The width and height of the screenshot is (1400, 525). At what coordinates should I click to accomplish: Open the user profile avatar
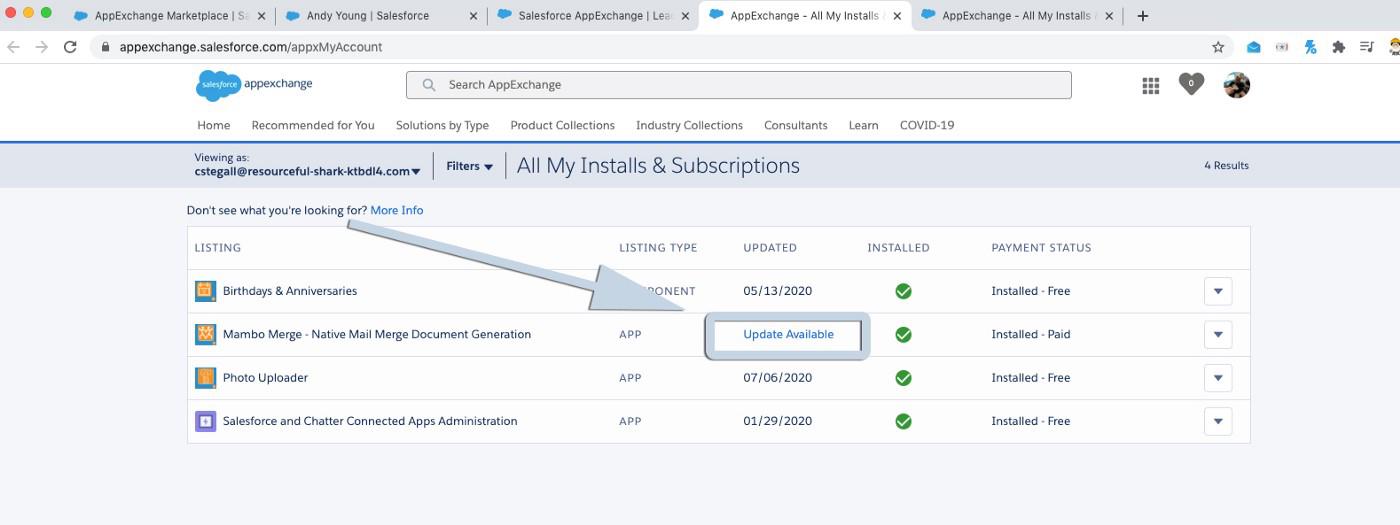pos(1237,85)
